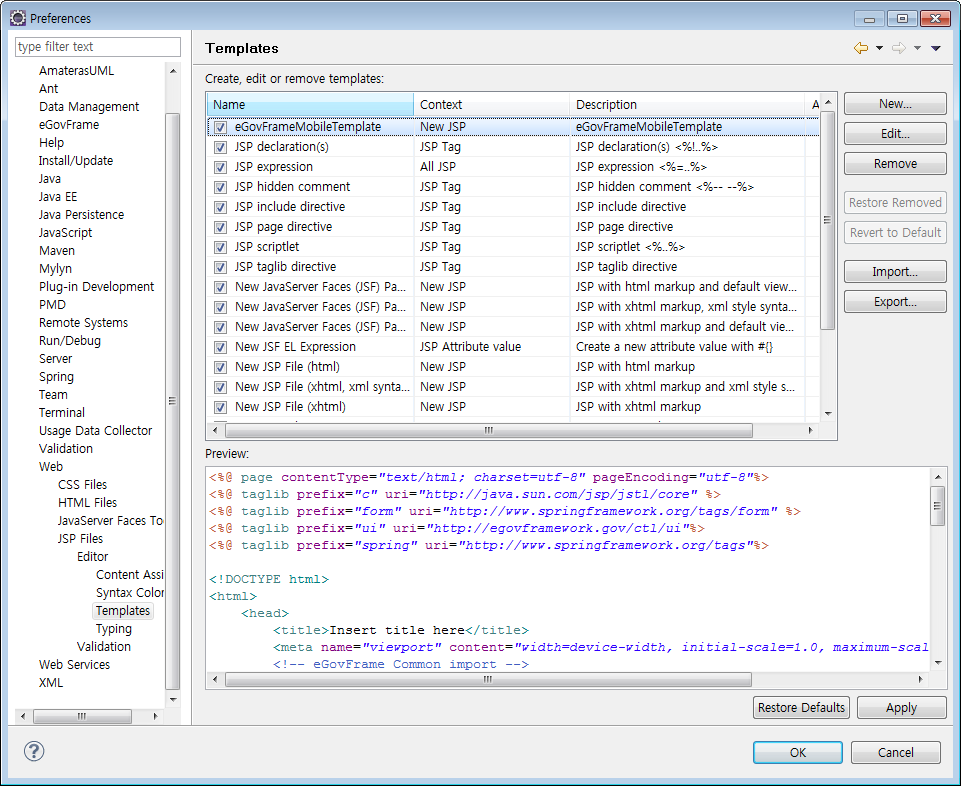This screenshot has height=786, width=961.
Task: Select Content Assist in the preferences tree
Action: click(x=130, y=575)
